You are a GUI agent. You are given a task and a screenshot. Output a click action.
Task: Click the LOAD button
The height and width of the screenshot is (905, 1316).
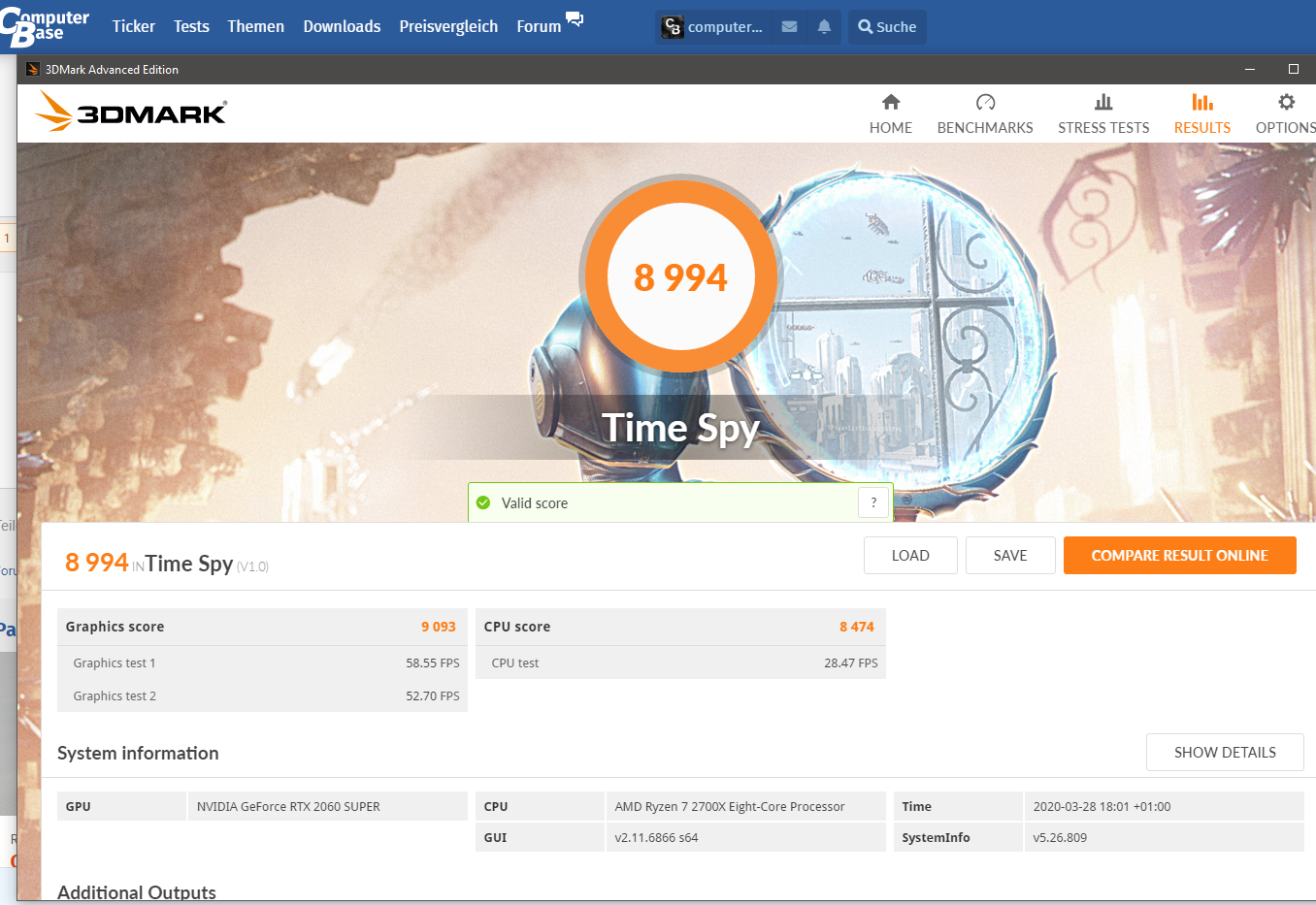(x=910, y=555)
